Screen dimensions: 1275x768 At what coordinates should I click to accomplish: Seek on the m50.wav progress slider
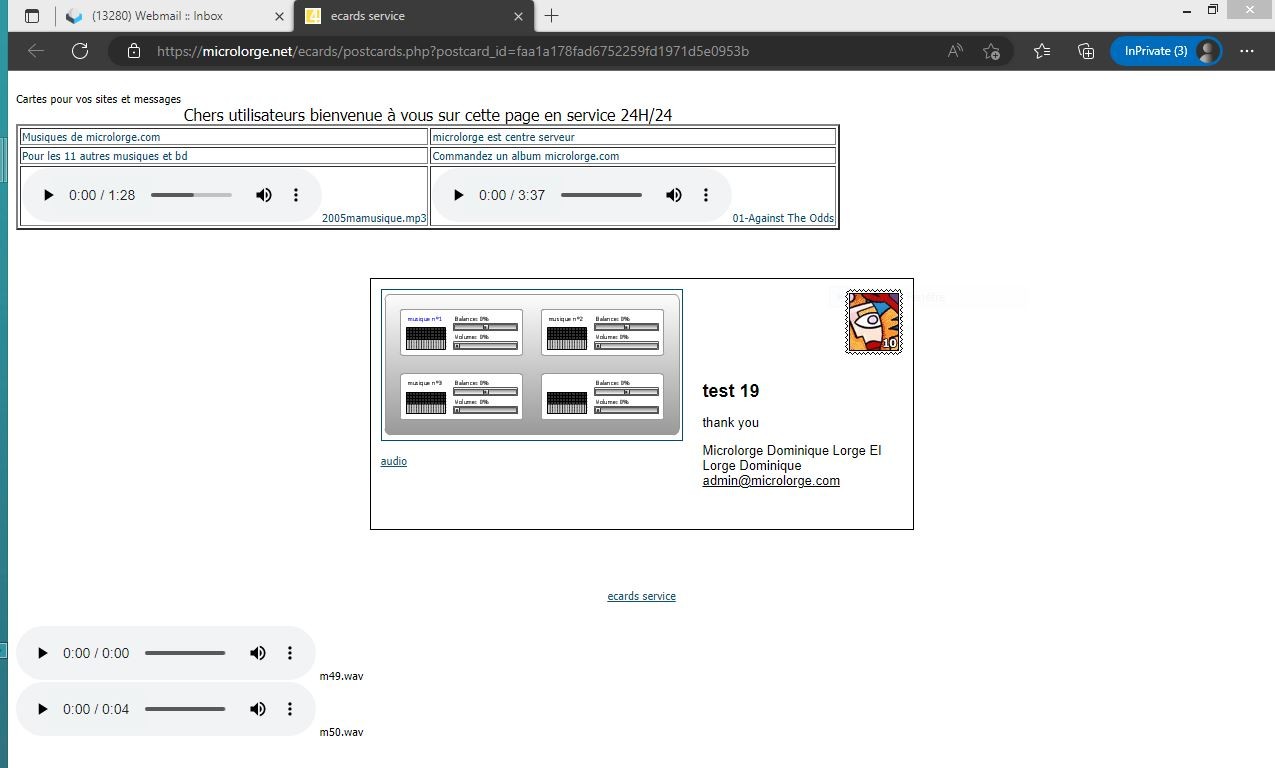click(x=185, y=709)
